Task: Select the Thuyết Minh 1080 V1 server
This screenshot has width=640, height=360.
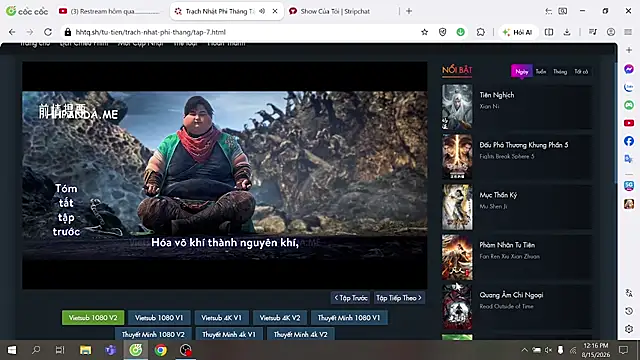Action: [349, 318]
